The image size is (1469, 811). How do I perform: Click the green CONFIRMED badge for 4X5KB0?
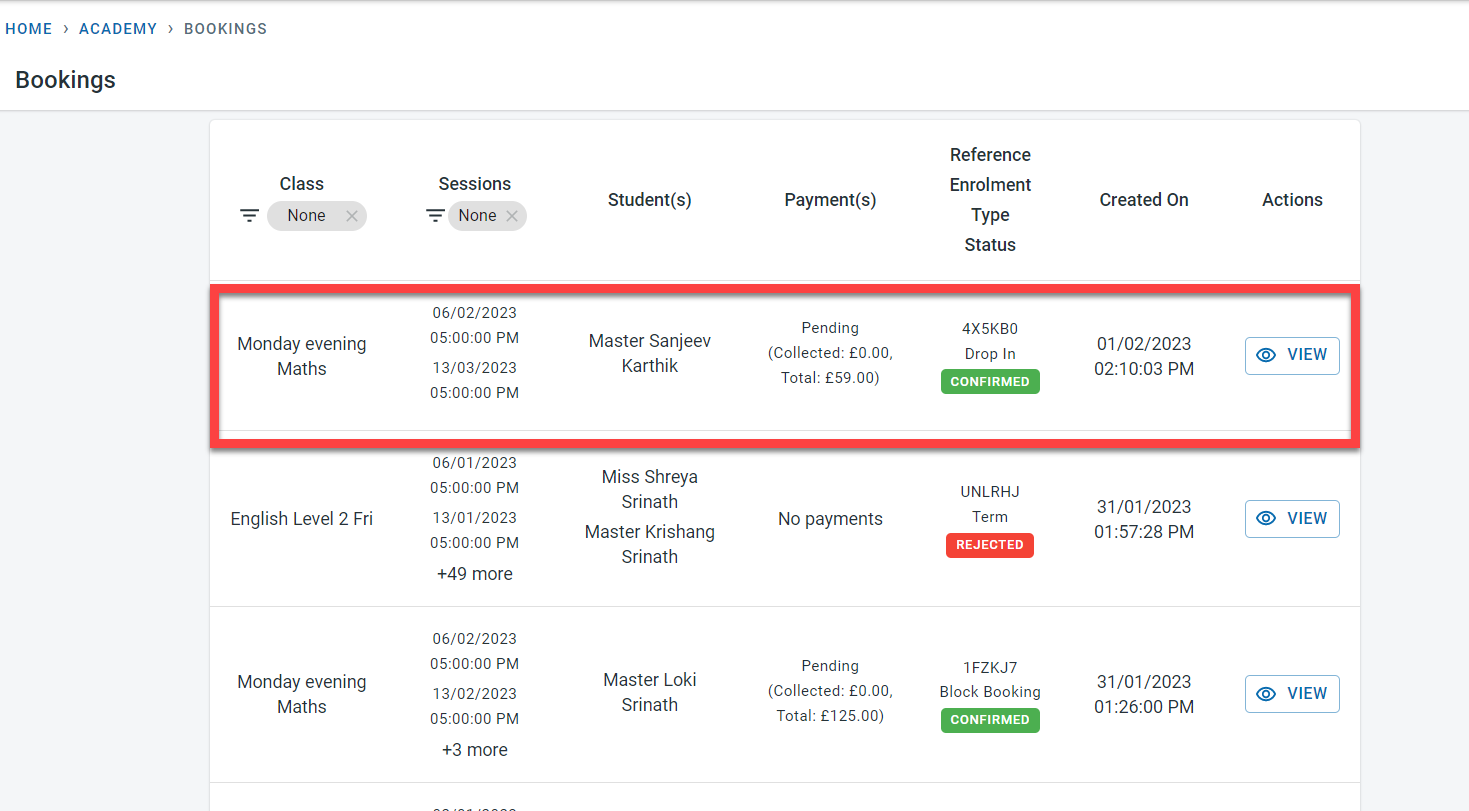tap(990, 382)
